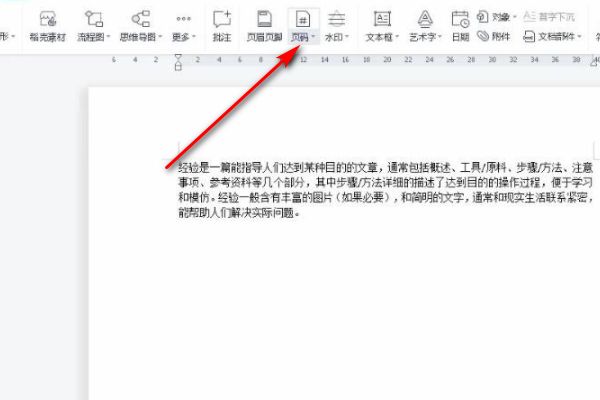Click ruler number 20

click(x=387, y=59)
